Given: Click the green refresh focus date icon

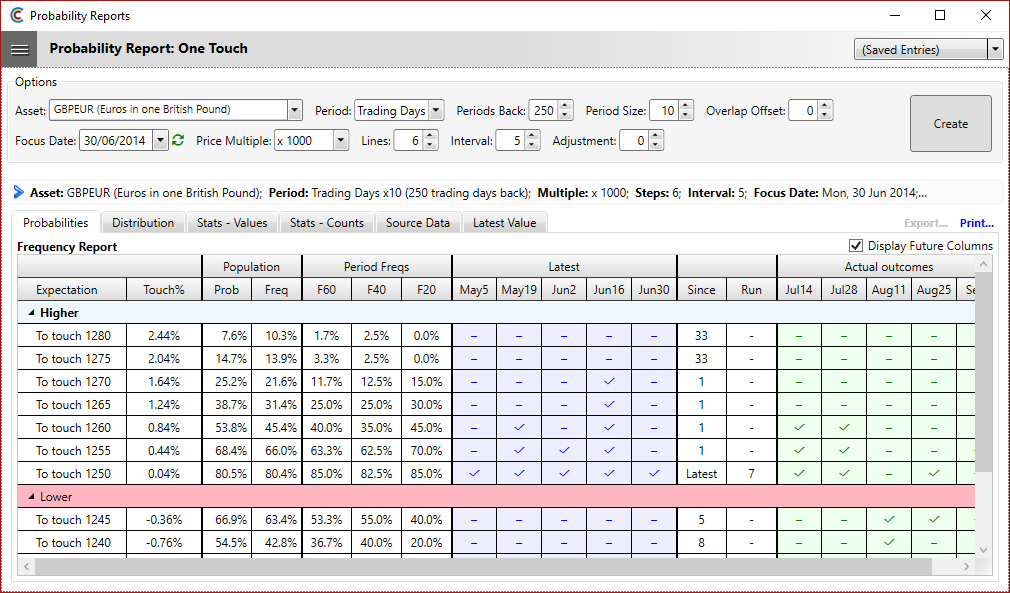Looking at the screenshot, I should (x=178, y=141).
